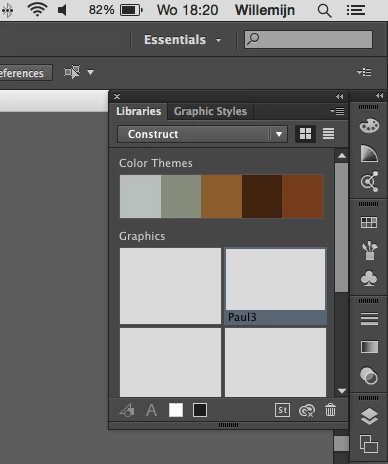The image size is (388, 464).
Task: Open the Gradient panel icon
Action: click(369, 347)
